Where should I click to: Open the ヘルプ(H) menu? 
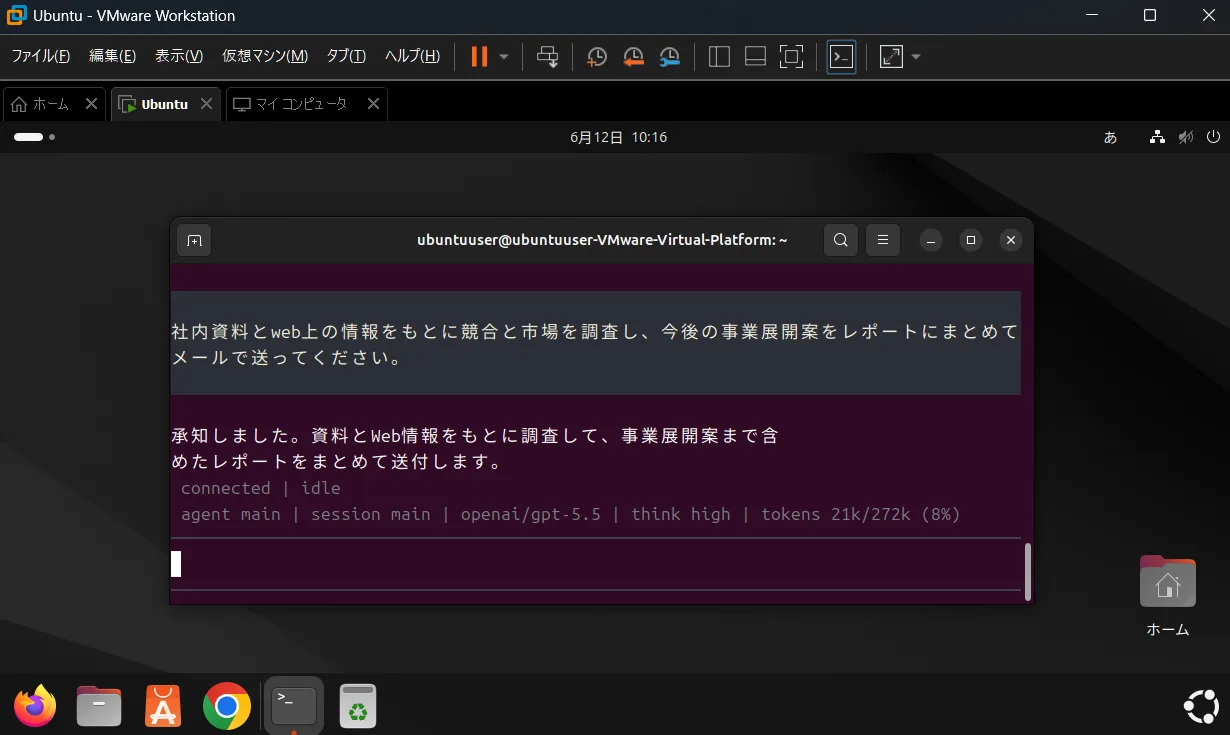tap(412, 56)
